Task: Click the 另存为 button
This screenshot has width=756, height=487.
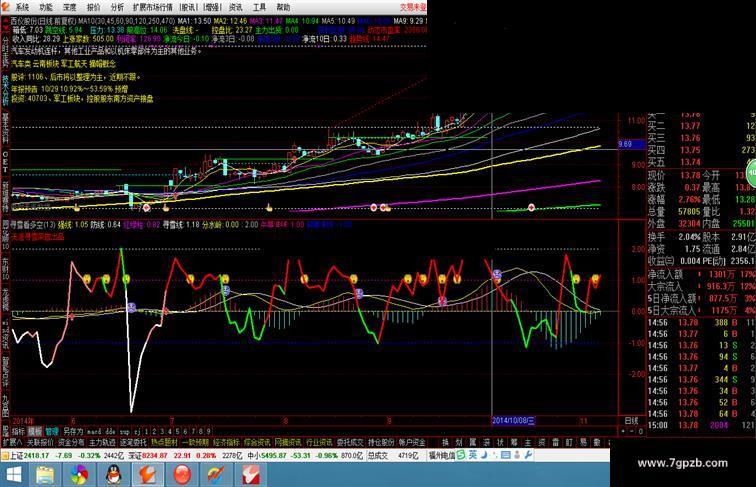Action: [x=73, y=431]
